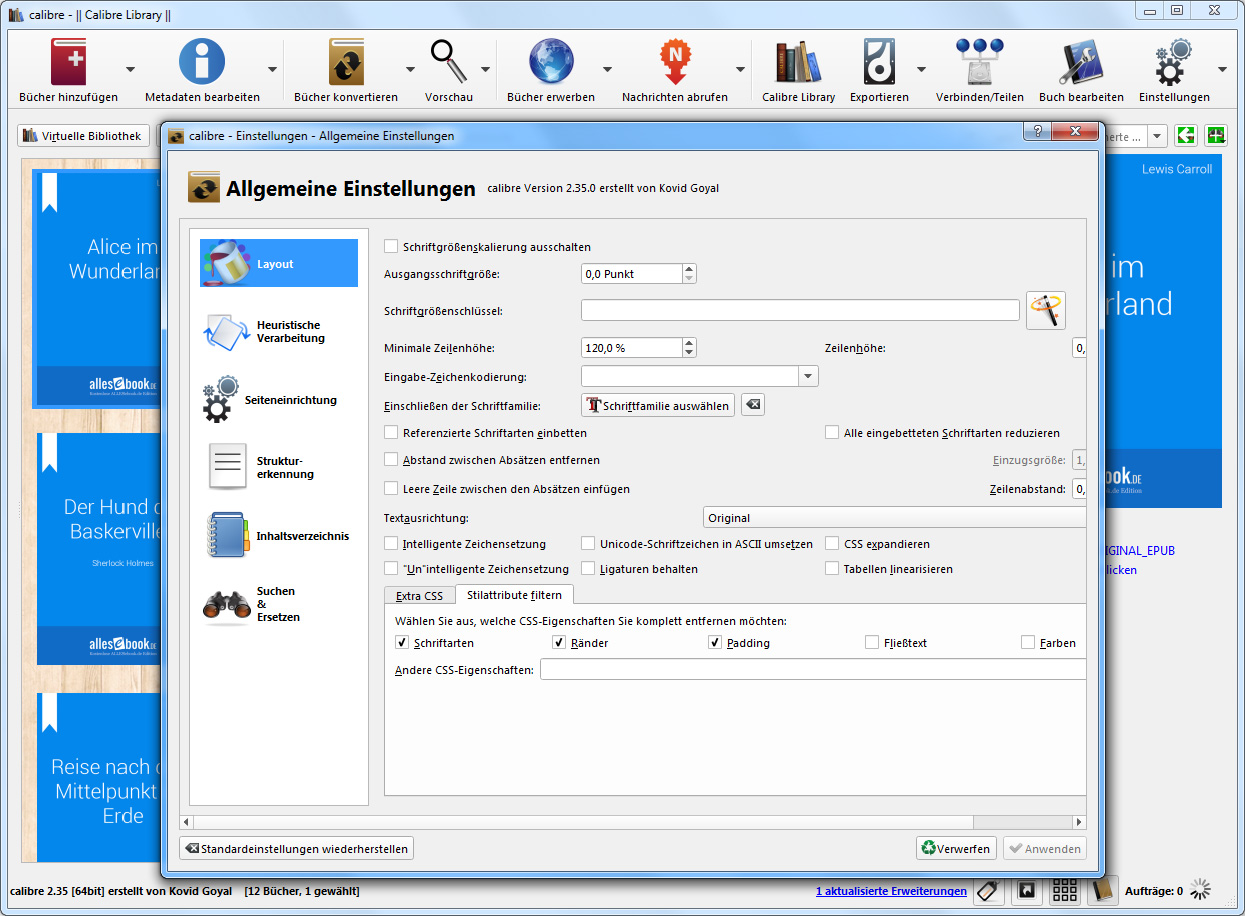Check Alle eingebetteten Schriftarten reduzieren
The height and width of the screenshot is (916, 1245).
click(832, 433)
